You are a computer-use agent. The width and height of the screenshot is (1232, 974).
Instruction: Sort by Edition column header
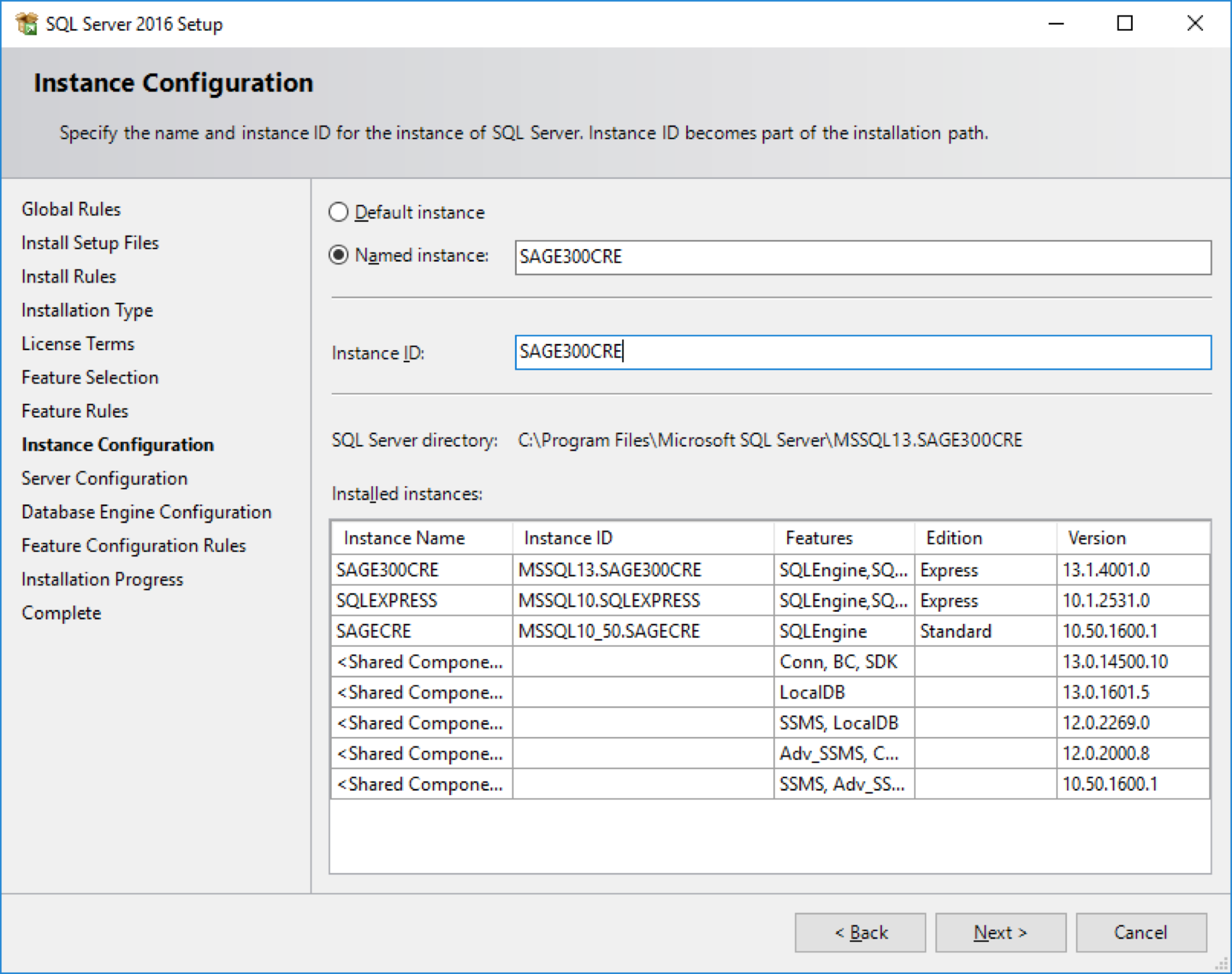pos(986,538)
